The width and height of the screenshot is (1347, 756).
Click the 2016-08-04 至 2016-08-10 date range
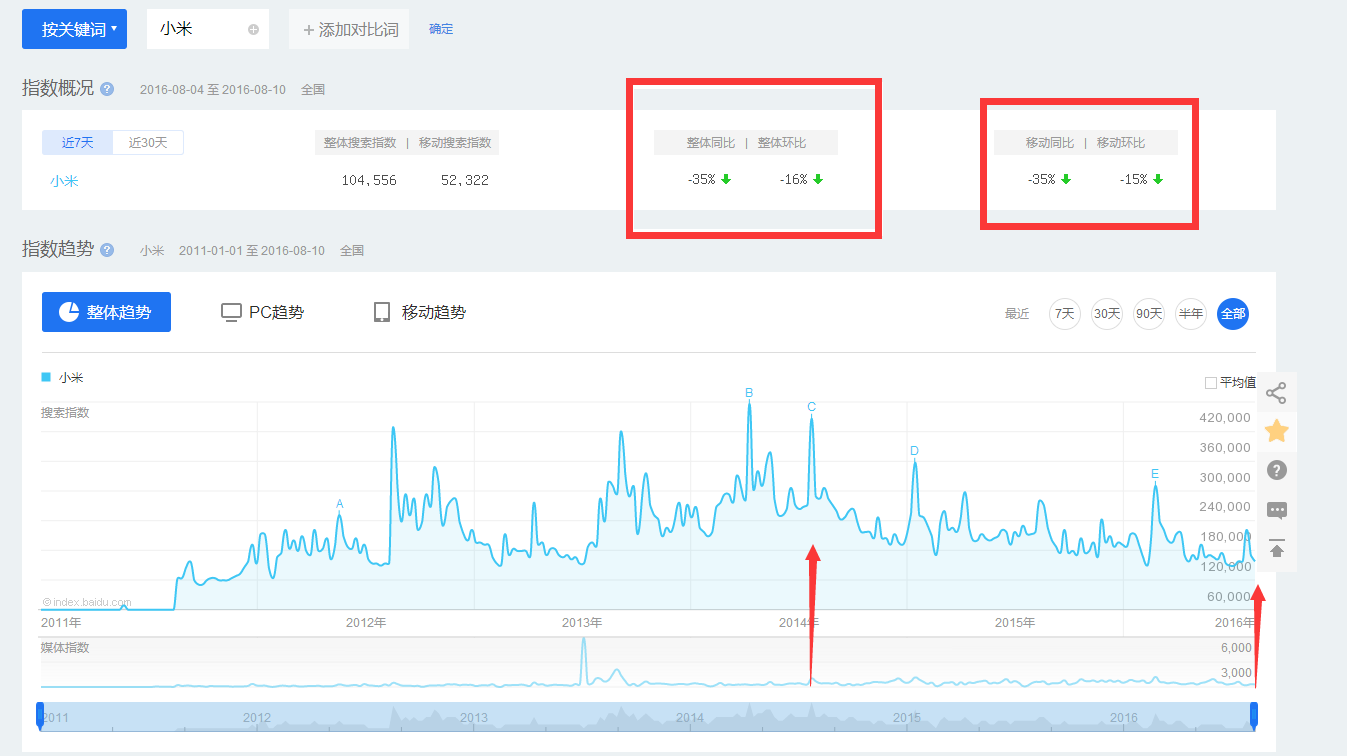coord(213,89)
